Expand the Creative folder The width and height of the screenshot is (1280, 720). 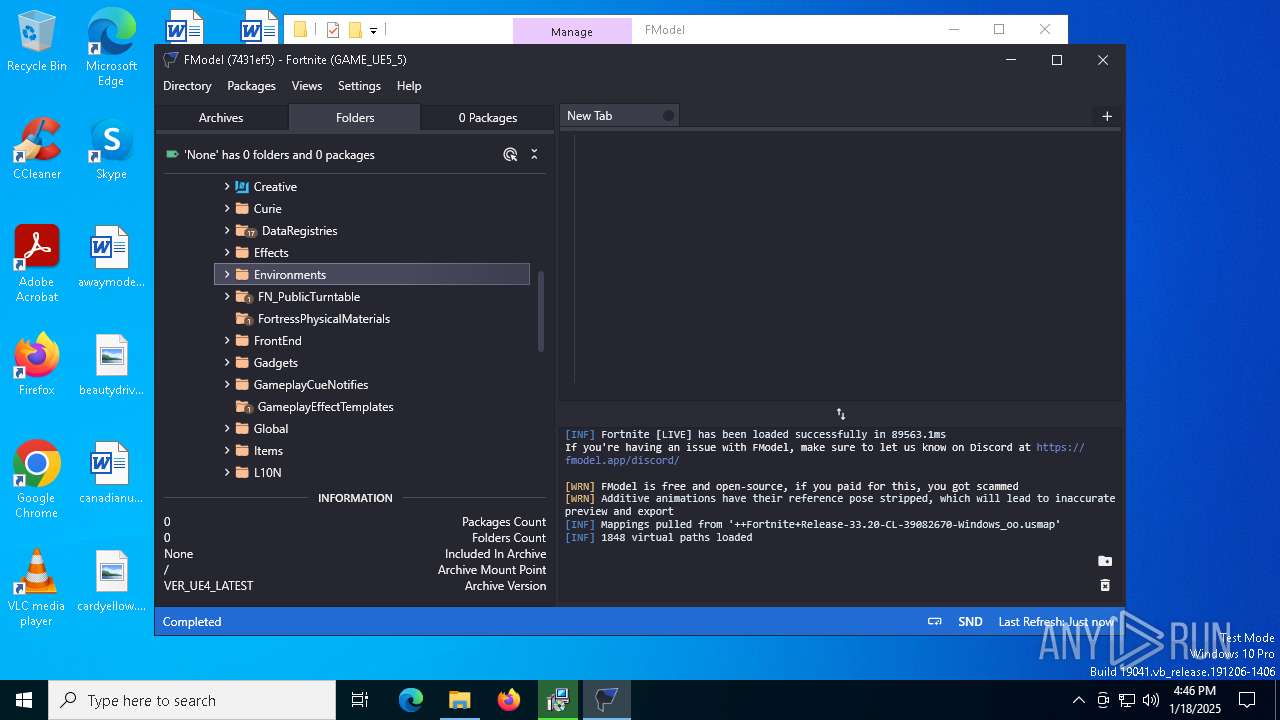click(x=227, y=186)
